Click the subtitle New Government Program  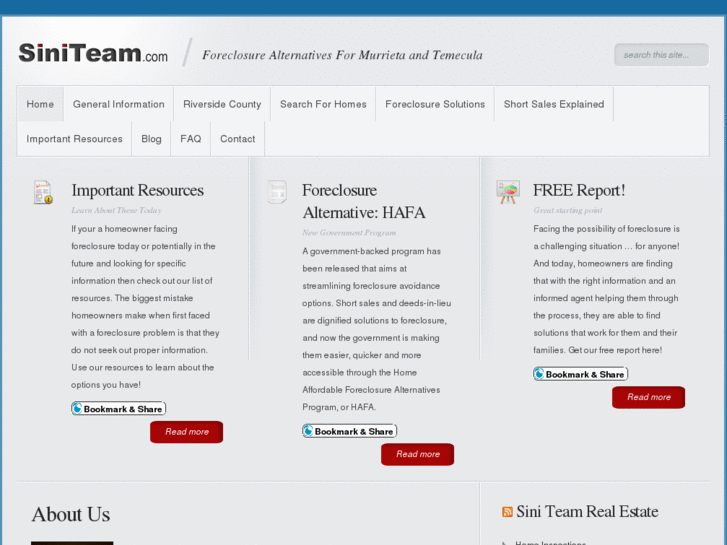(x=349, y=232)
